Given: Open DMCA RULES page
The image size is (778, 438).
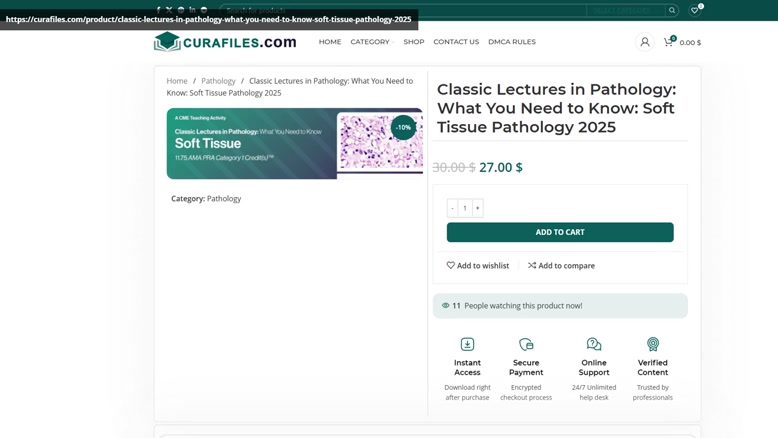Looking at the screenshot, I should pos(512,42).
